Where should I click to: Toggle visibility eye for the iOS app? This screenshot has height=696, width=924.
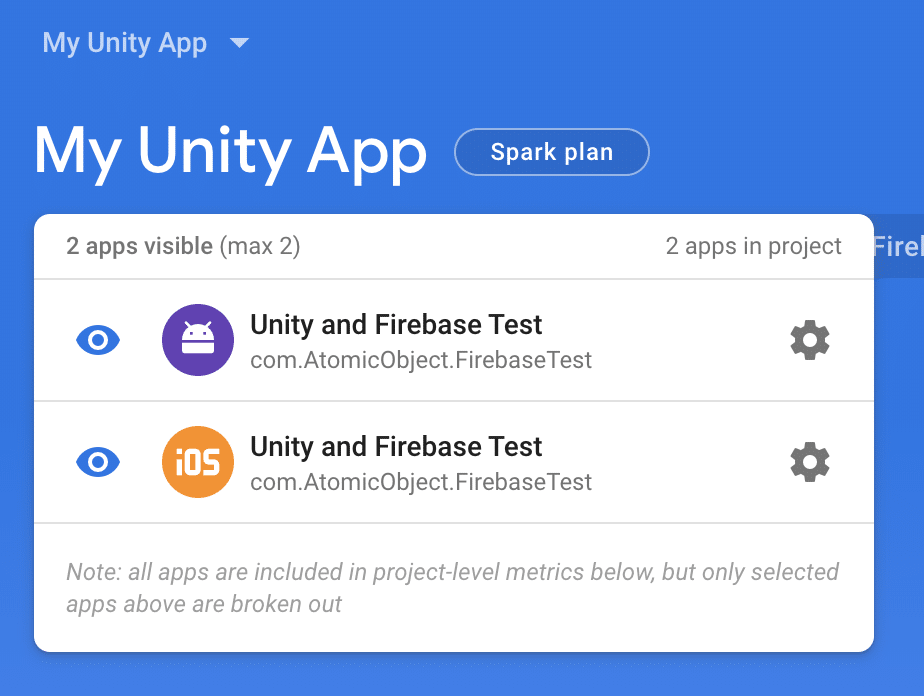click(x=98, y=462)
